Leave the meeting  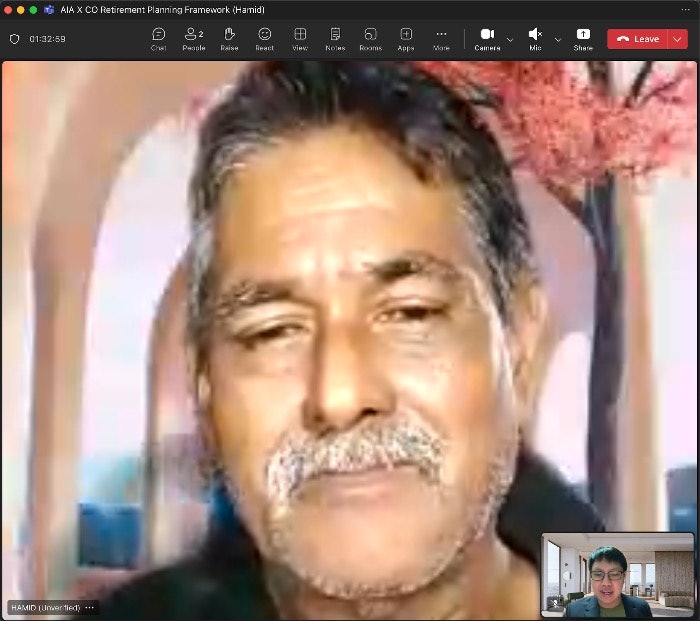coord(637,39)
